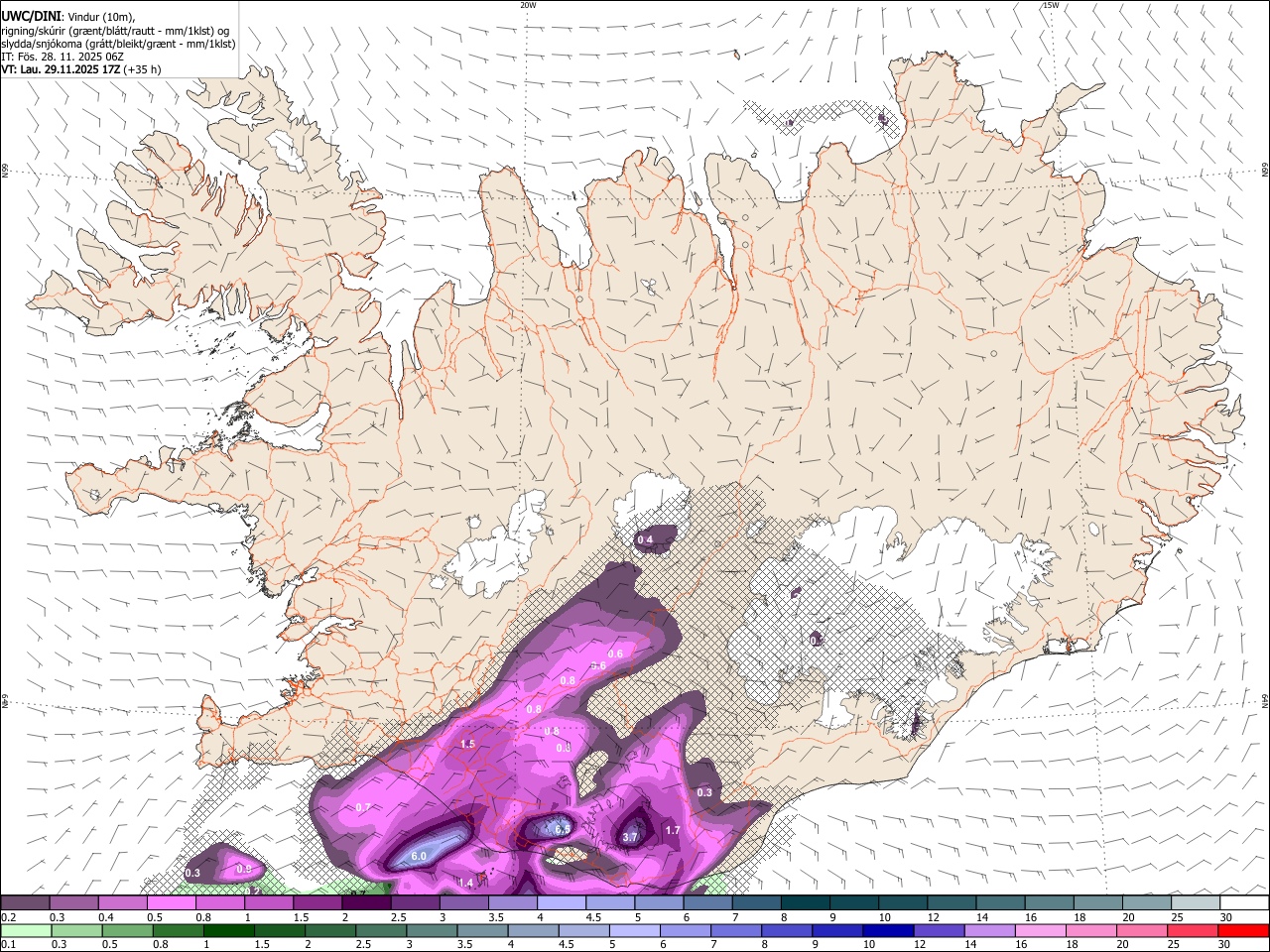This screenshot has width=1270, height=952.
Task: Pick the white top-row swatch above 30
Action: click(1244, 903)
